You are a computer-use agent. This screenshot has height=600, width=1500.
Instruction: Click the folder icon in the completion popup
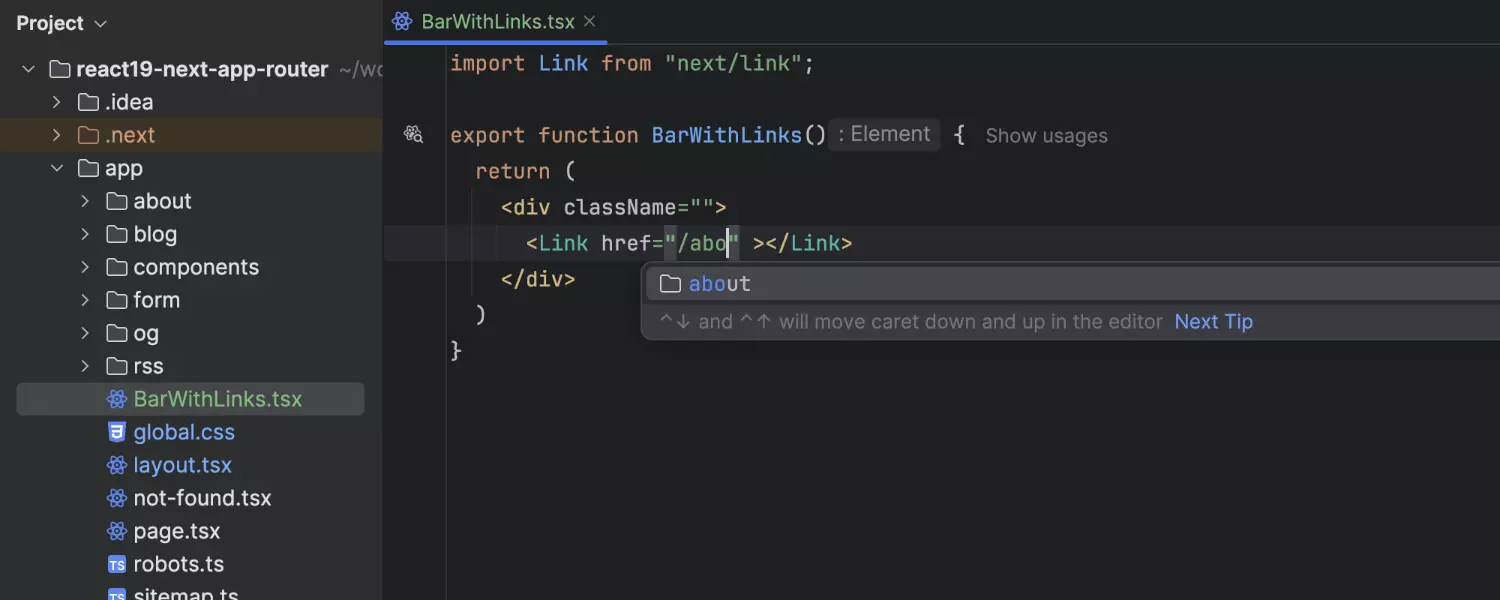670,284
